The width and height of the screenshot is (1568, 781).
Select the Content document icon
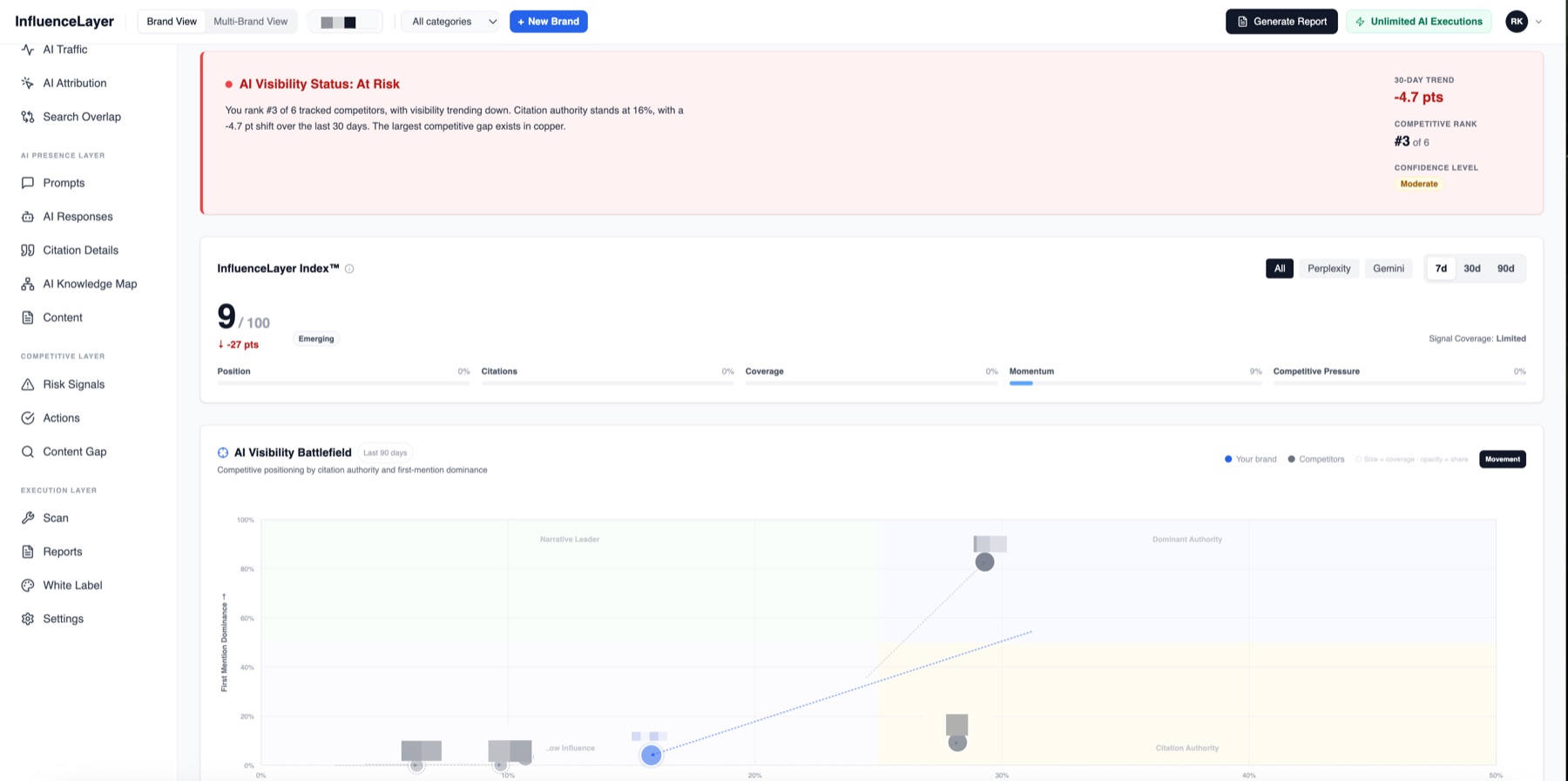coord(28,317)
